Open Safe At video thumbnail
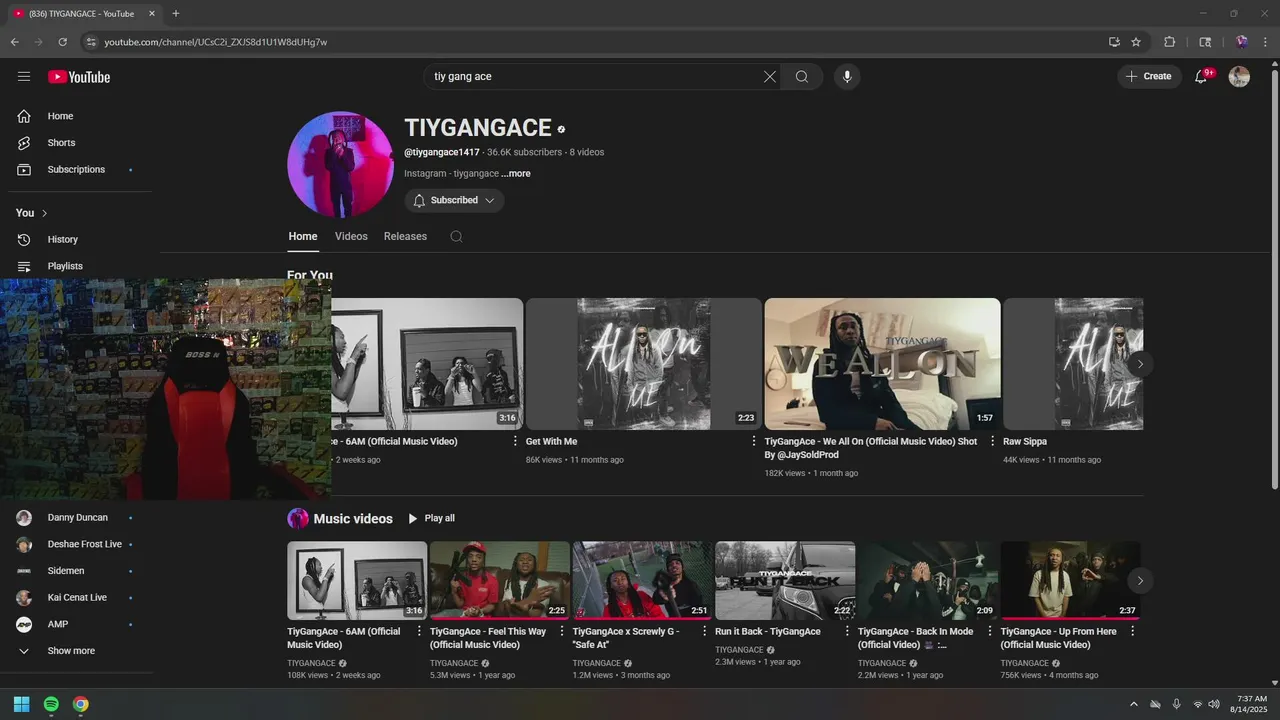Viewport: 1280px width, 720px height. [x=642, y=581]
